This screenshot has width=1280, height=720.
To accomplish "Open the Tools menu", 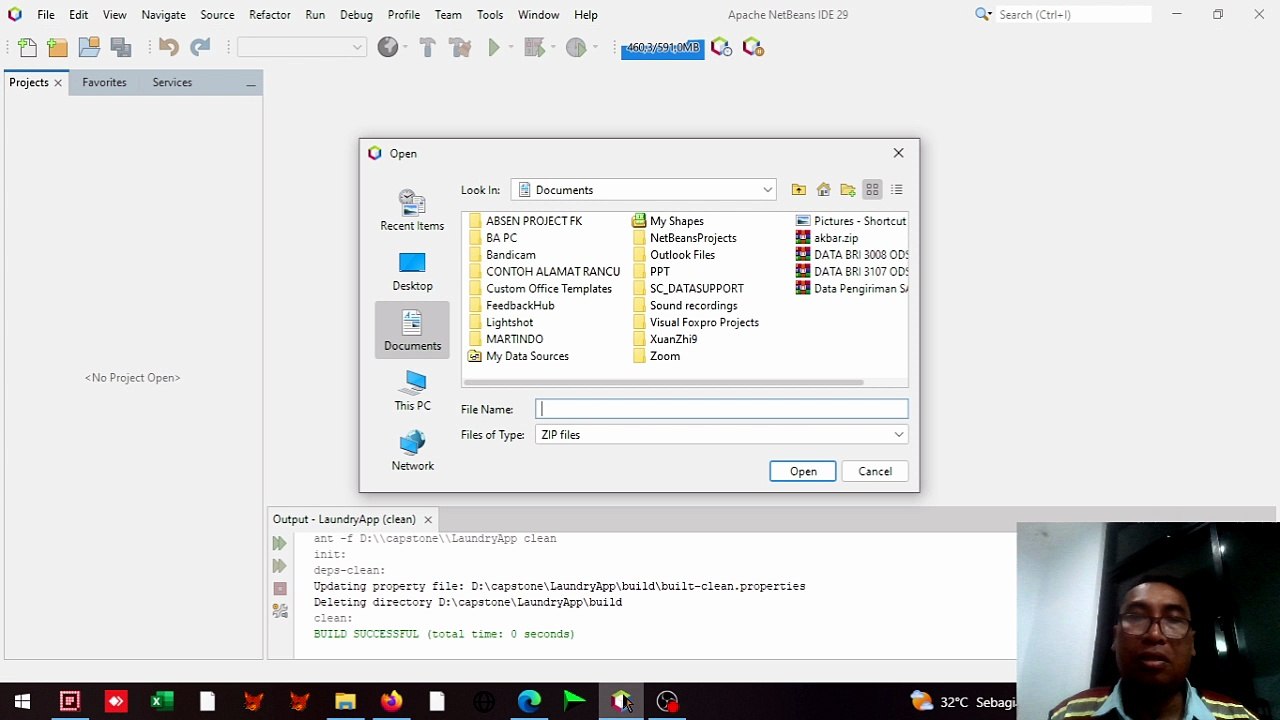I will coord(490,15).
